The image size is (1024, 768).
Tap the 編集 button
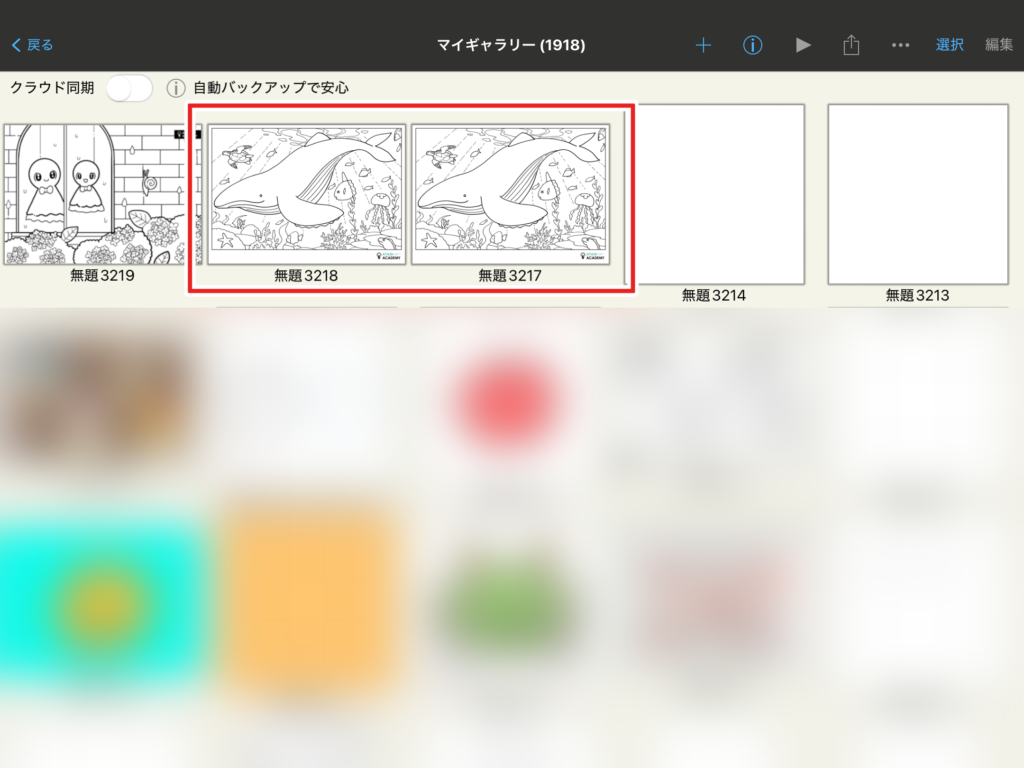[x=998, y=45]
